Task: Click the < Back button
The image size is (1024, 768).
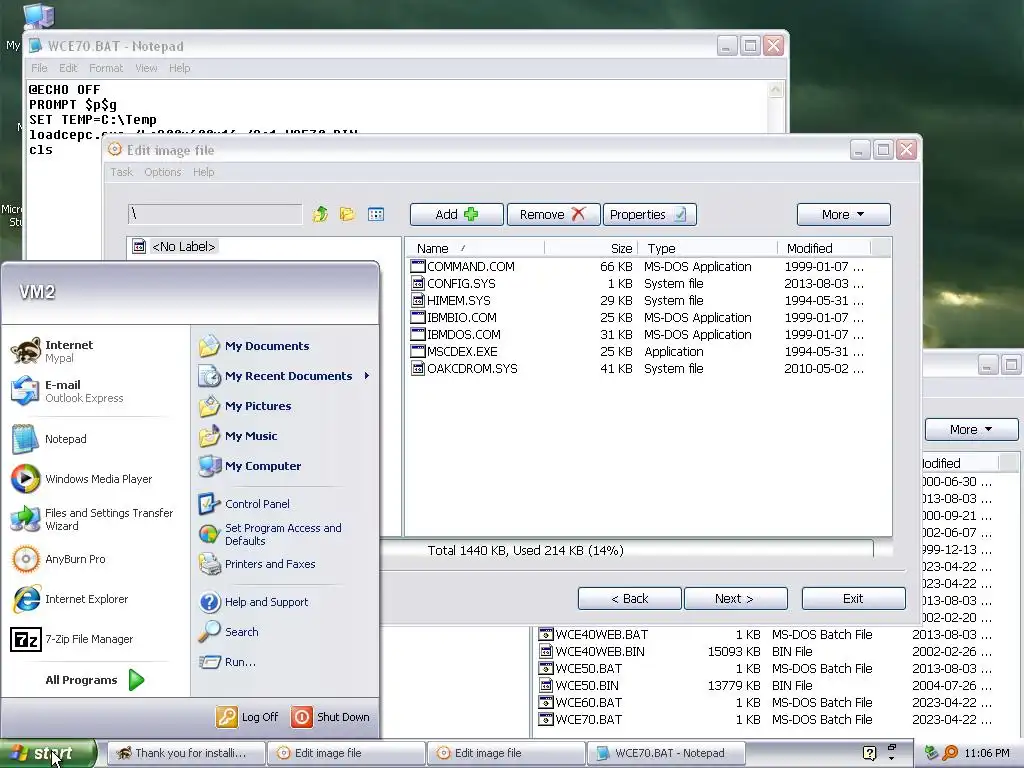Action: click(x=630, y=598)
